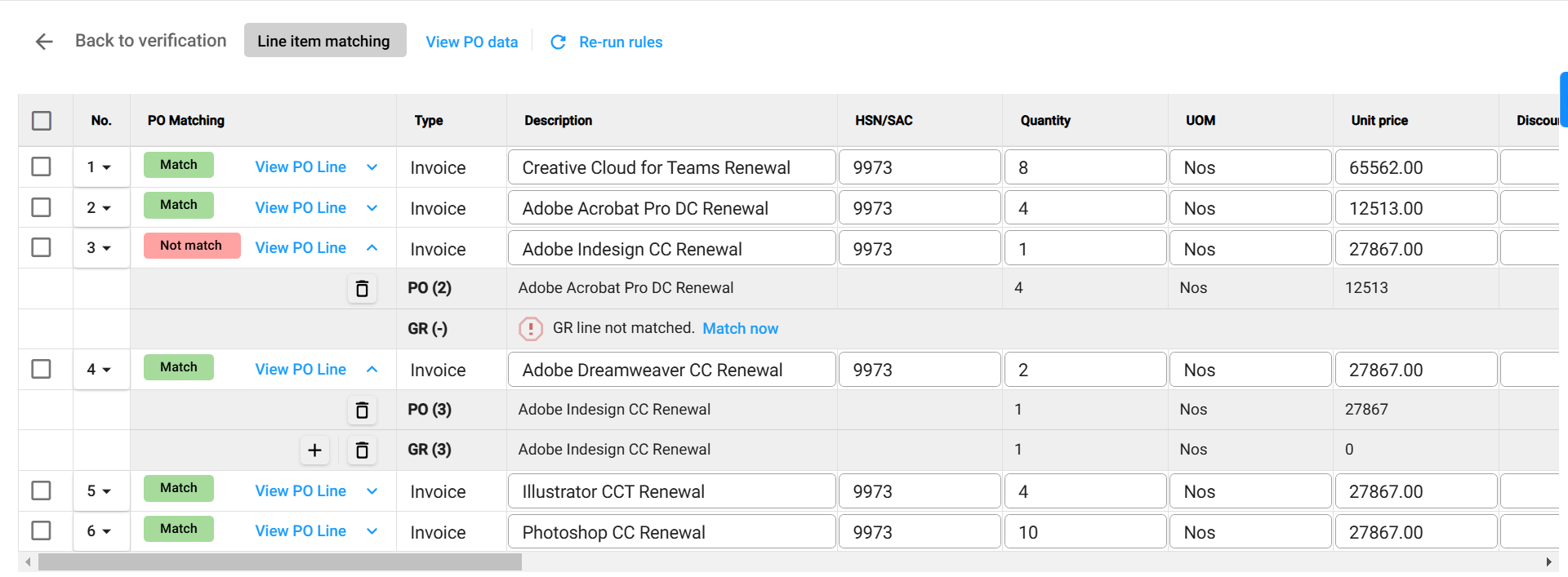Screen dimensions: 1568x577
Task: Check the row 3 checkbox
Action: (41, 247)
